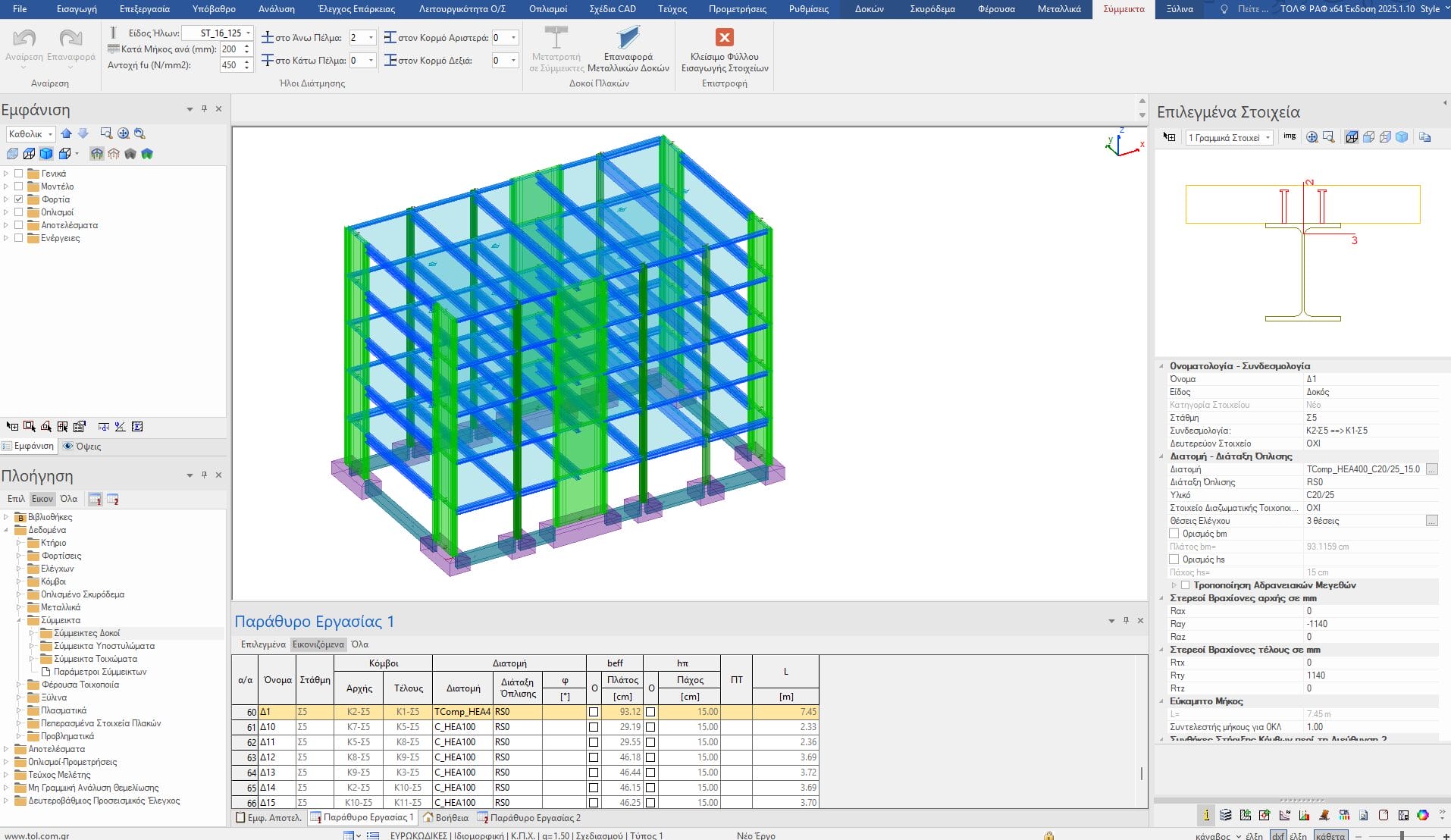Click the color wheel icon in bottom toolbar
The image size is (1451, 840).
pos(1422,815)
